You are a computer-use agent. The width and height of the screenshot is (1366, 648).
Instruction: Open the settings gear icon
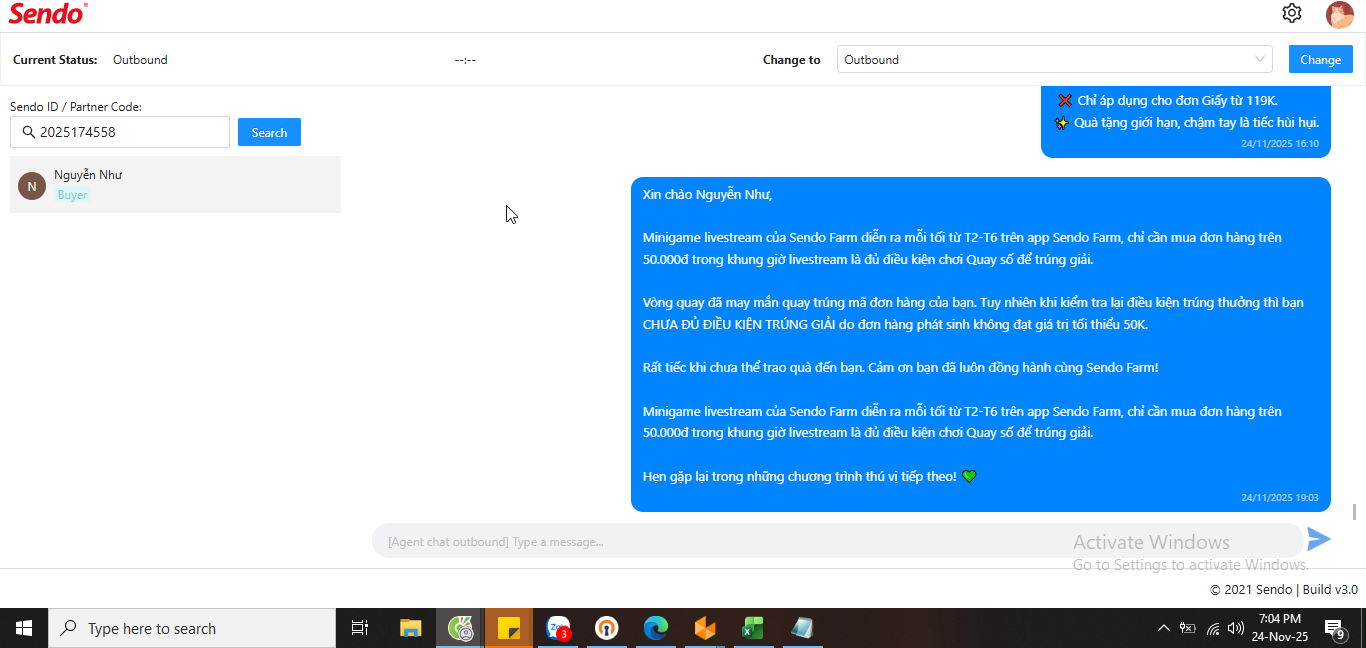pyautogui.click(x=1292, y=13)
